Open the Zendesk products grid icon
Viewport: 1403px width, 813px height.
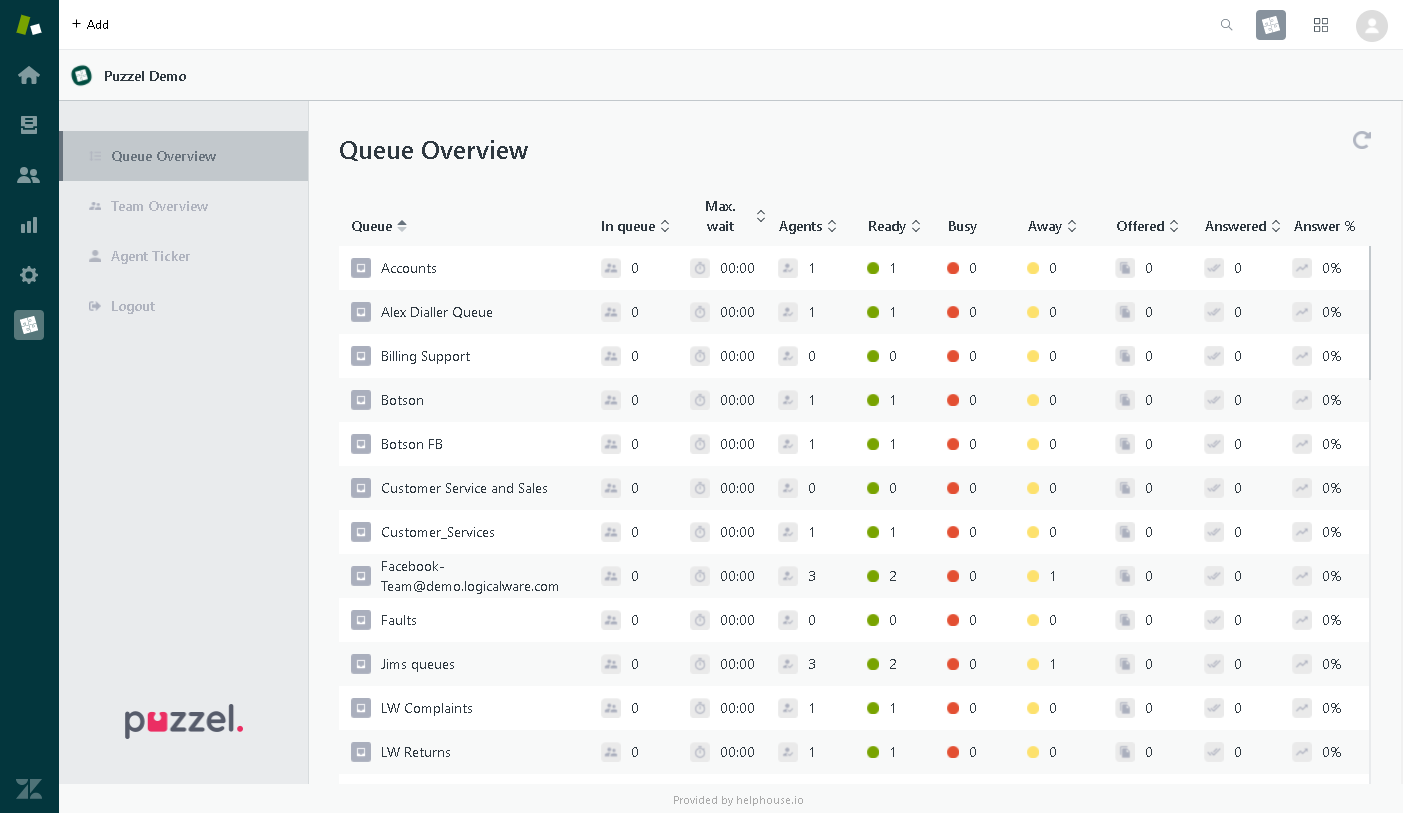[1321, 25]
